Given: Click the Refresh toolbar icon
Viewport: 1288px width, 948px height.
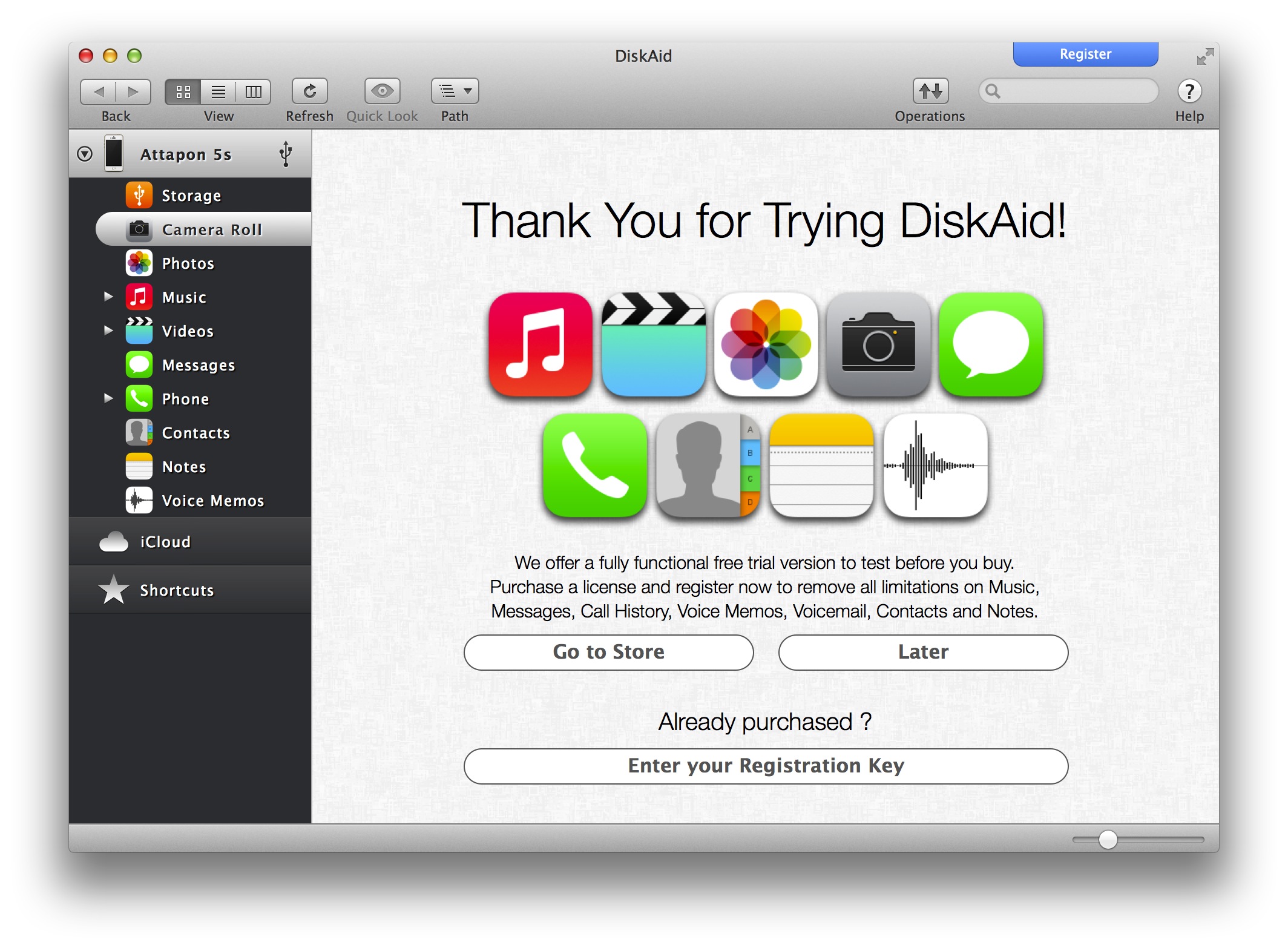Looking at the screenshot, I should [x=310, y=91].
